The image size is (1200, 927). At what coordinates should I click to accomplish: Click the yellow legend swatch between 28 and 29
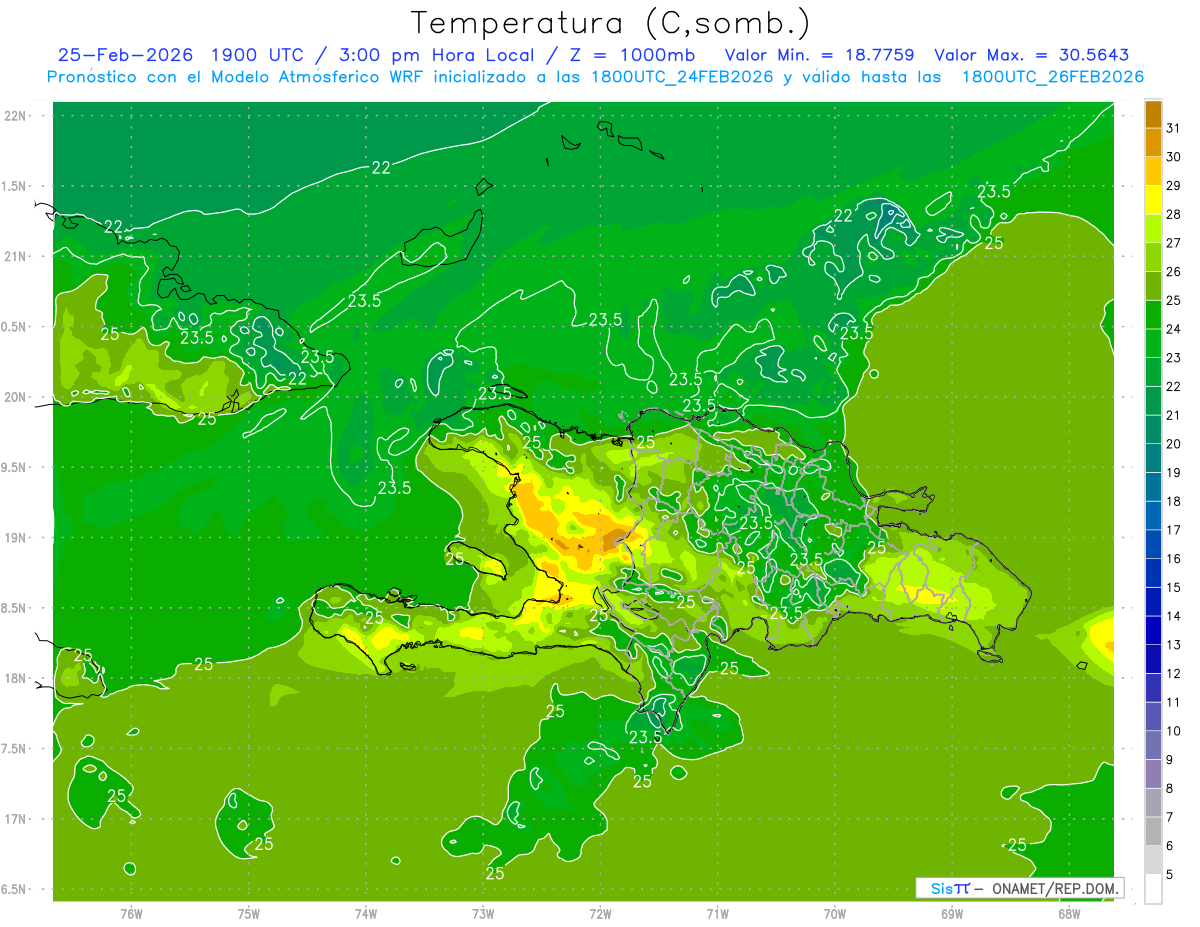[1153, 200]
